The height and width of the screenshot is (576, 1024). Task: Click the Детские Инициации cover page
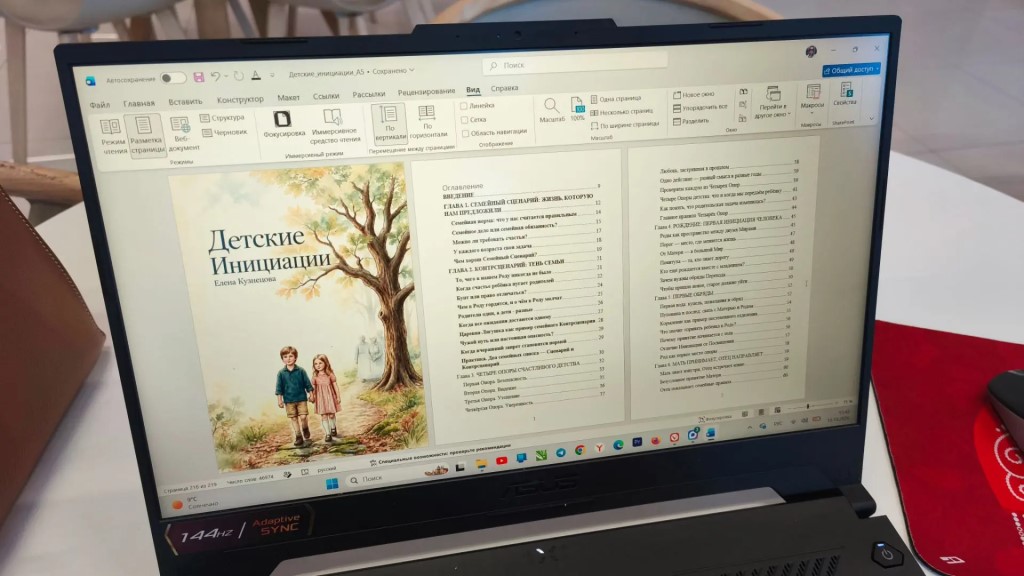click(x=297, y=316)
